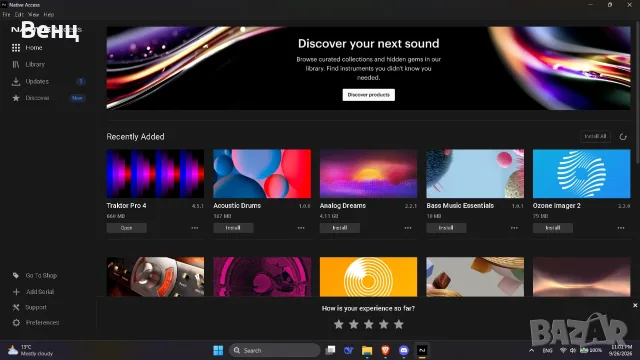
Task: Close the experience feedback bar
Action: click(635, 305)
